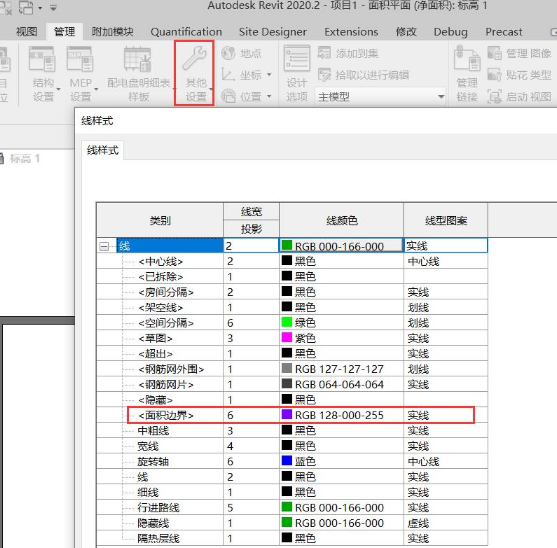Click 启动视图 icon
Image resolution: width=557 pixels, height=548 pixels.
(x=494, y=96)
